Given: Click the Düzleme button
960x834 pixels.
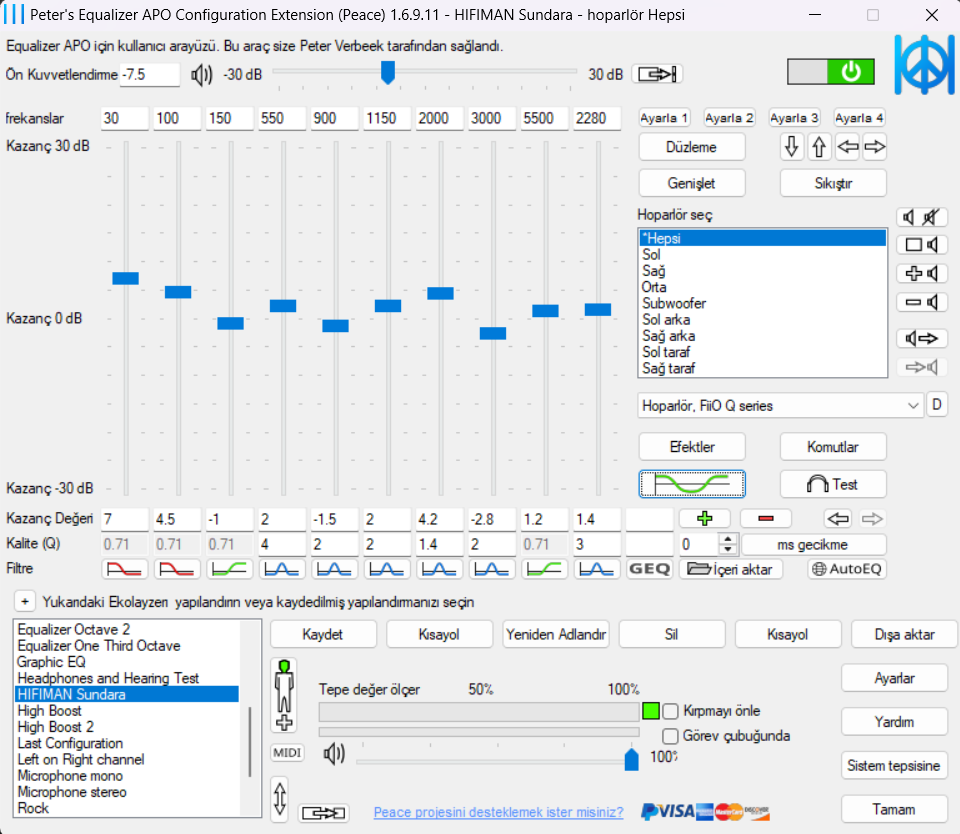Looking at the screenshot, I should [692, 147].
